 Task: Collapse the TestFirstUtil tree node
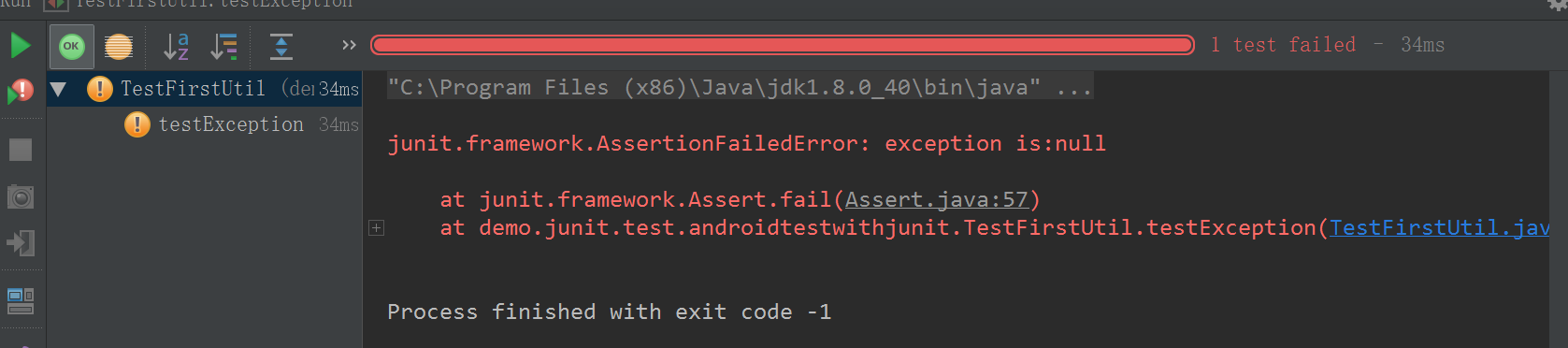pyautogui.click(x=58, y=90)
